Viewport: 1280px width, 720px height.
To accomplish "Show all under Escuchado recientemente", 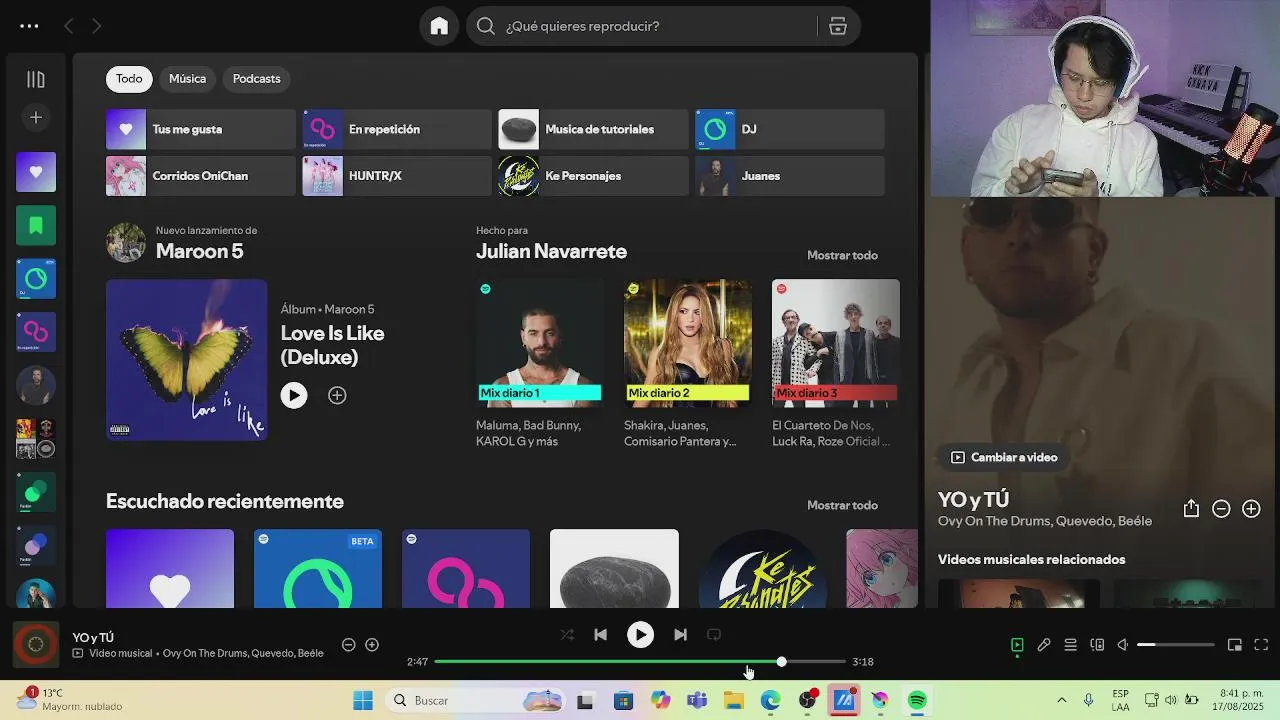I will click(842, 505).
